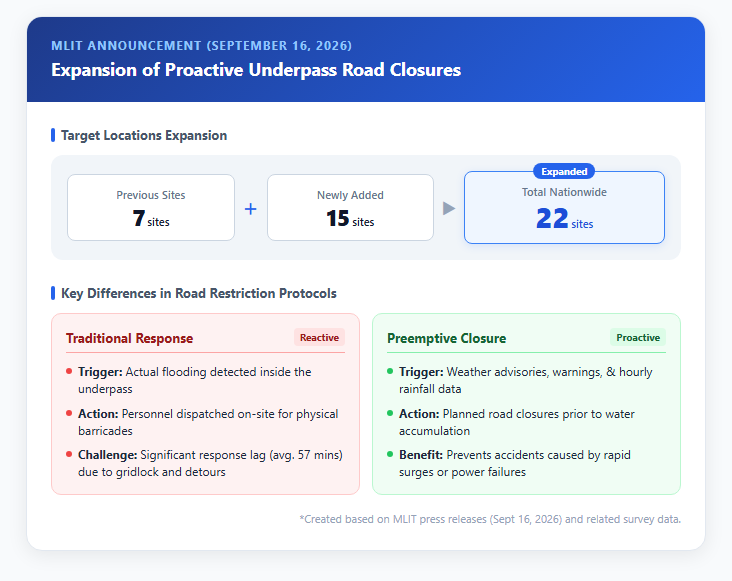
Task: Click the 'Action: Personnel dispatched on-site' bullet text
Action: [x=208, y=422]
